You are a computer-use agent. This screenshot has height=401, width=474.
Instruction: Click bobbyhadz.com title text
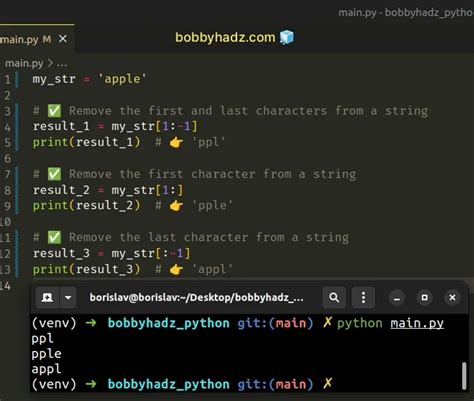[225, 37]
